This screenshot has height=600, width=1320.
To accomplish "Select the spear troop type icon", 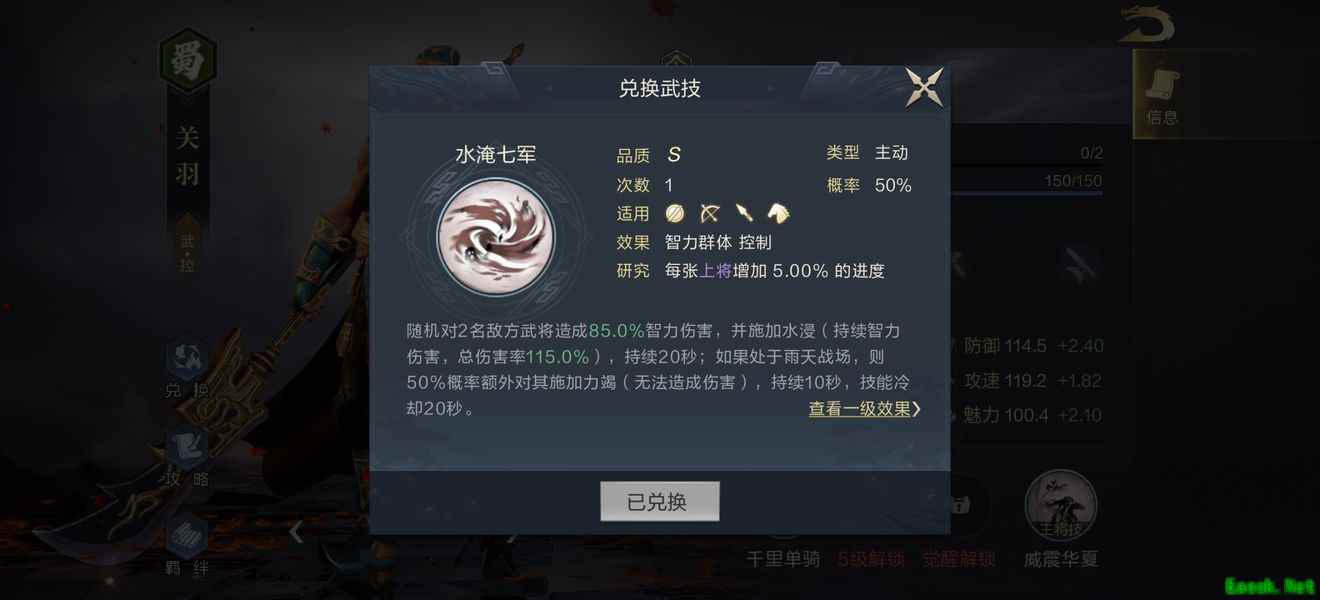I will (x=744, y=213).
